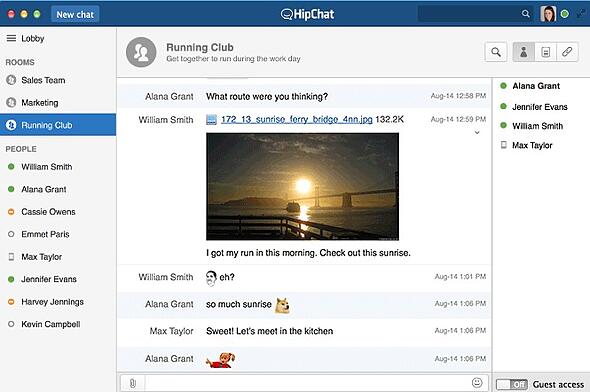Screen dimensions: 590x392
Task: Click the Running Club sidebar room icon
Action: pyautogui.click(x=11, y=125)
